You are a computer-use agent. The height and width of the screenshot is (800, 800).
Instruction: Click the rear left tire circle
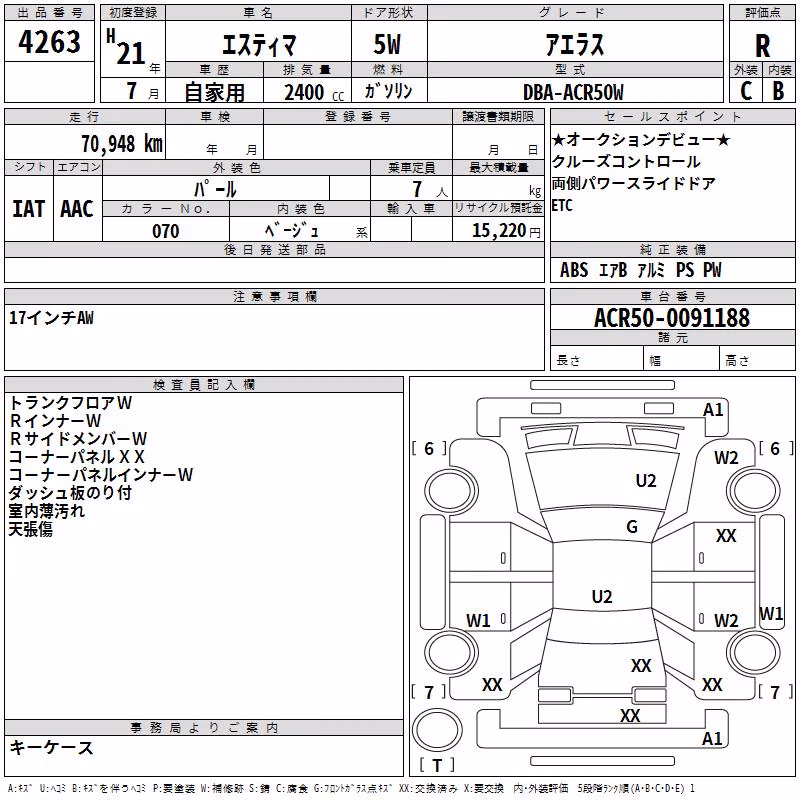pyautogui.click(x=452, y=652)
